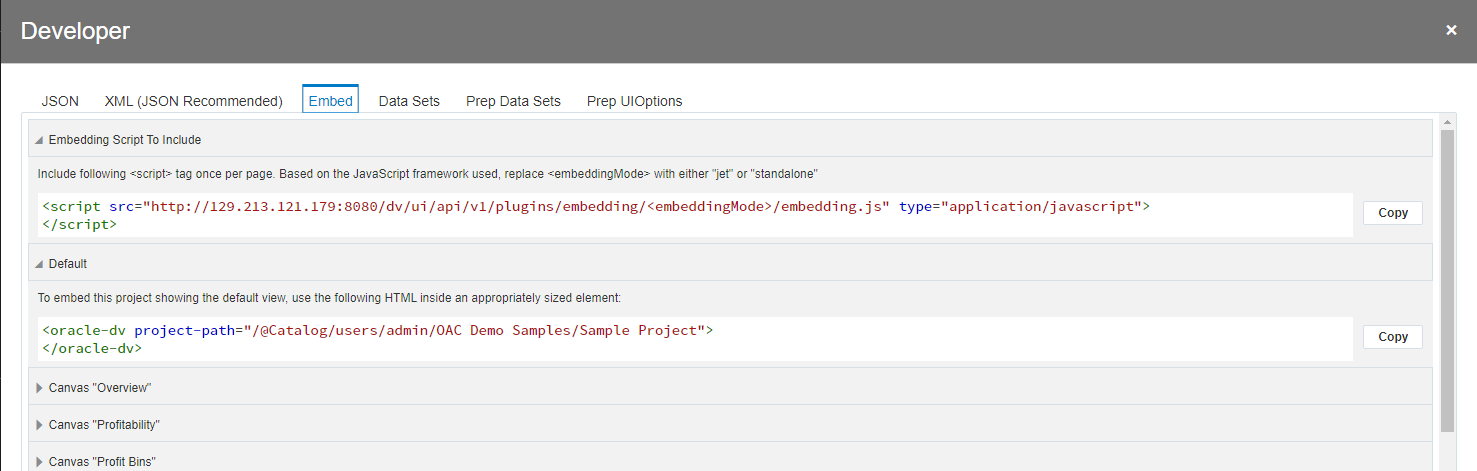
Task: Open the XML (JSON Recommended) tab
Action: pyautogui.click(x=193, y=101)
